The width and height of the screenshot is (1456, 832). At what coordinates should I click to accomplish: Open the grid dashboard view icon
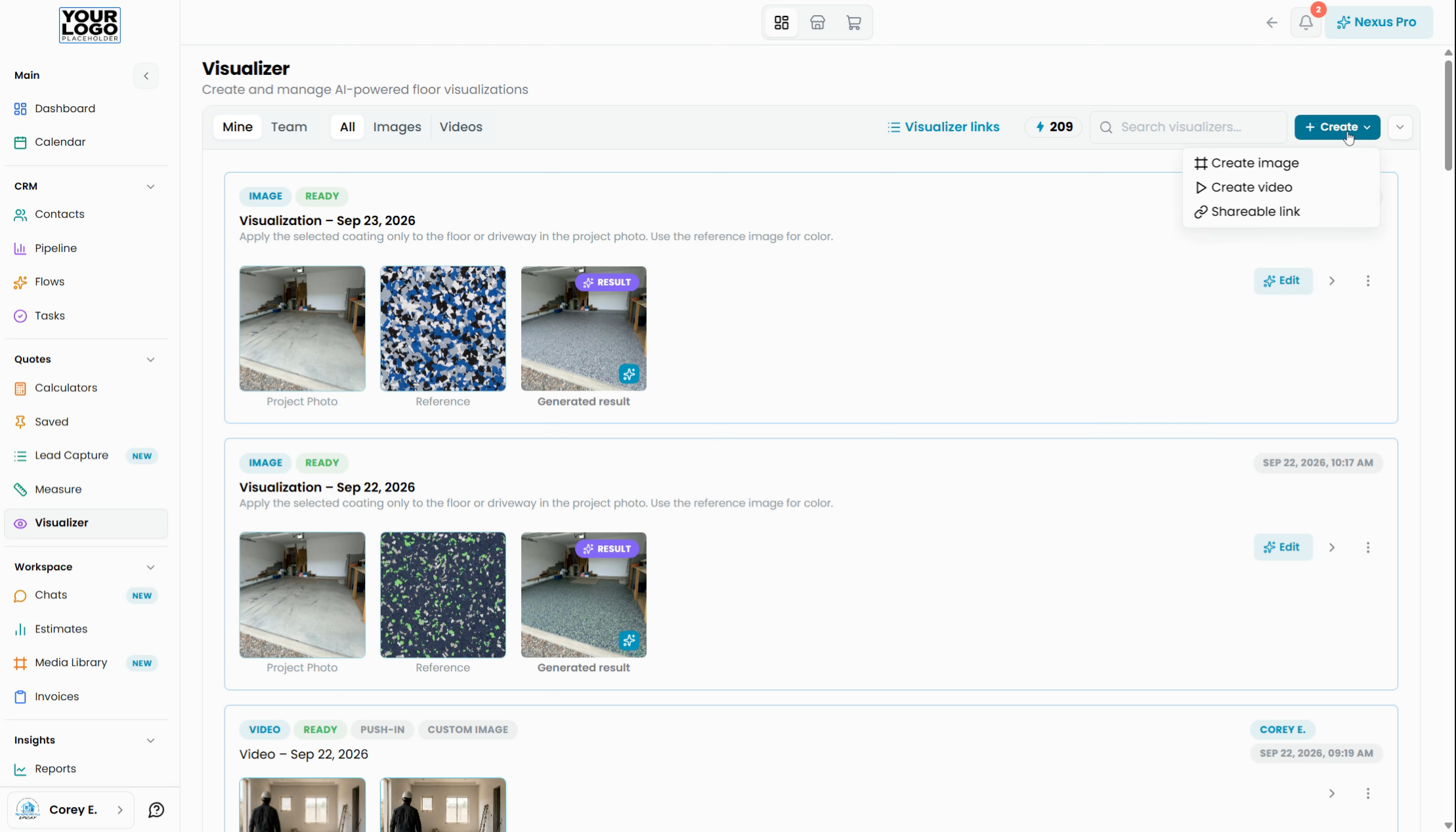(781, 22)
